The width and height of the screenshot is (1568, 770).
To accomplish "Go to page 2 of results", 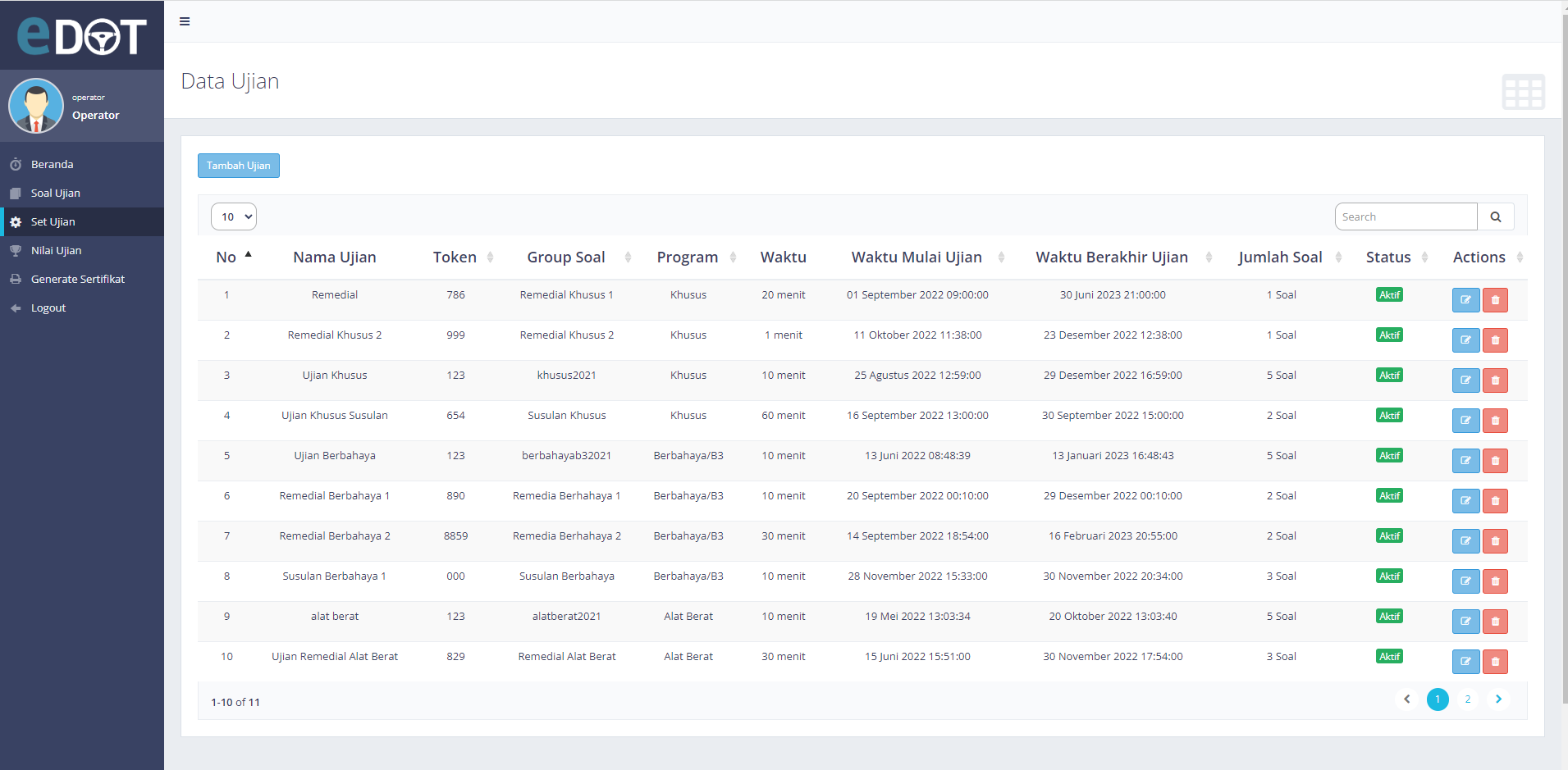I will pos(1467,699).
